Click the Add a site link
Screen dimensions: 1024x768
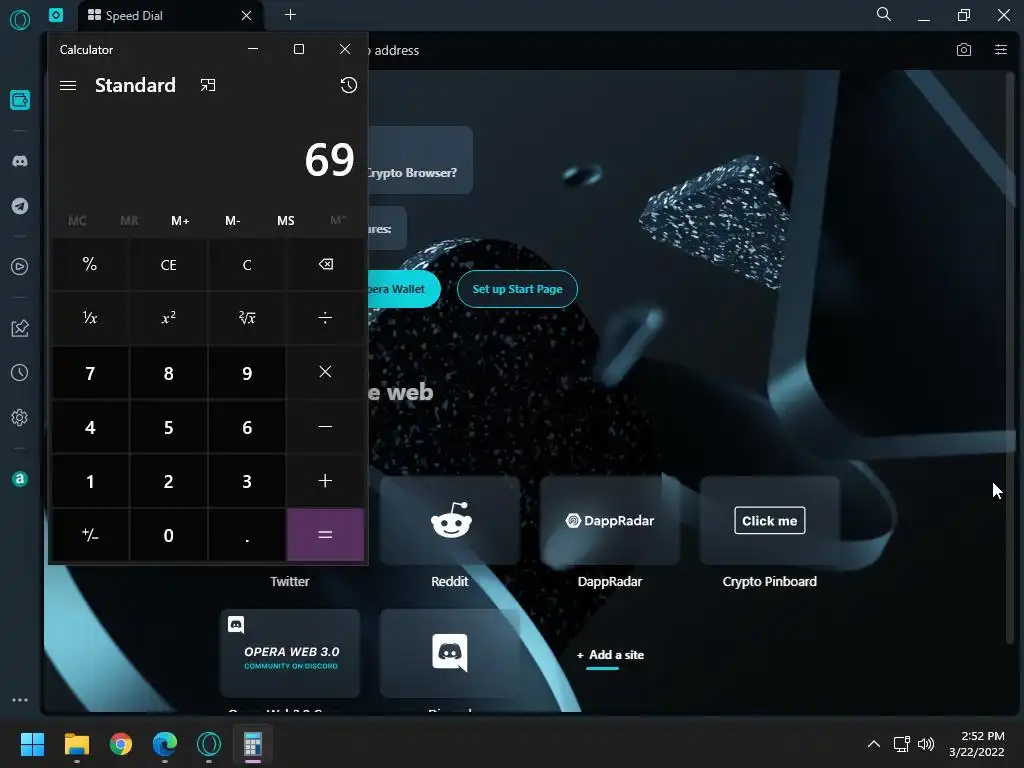pos(611,655)
